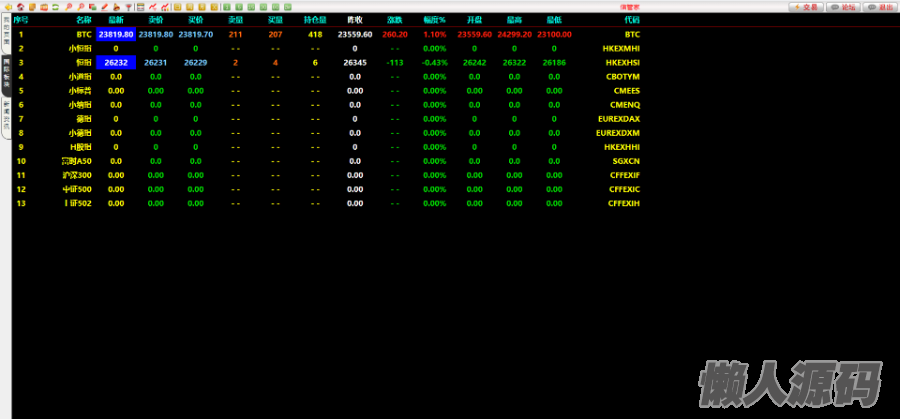
Task: Select the CFFEXIF code cell
Action: pos(624,175)
